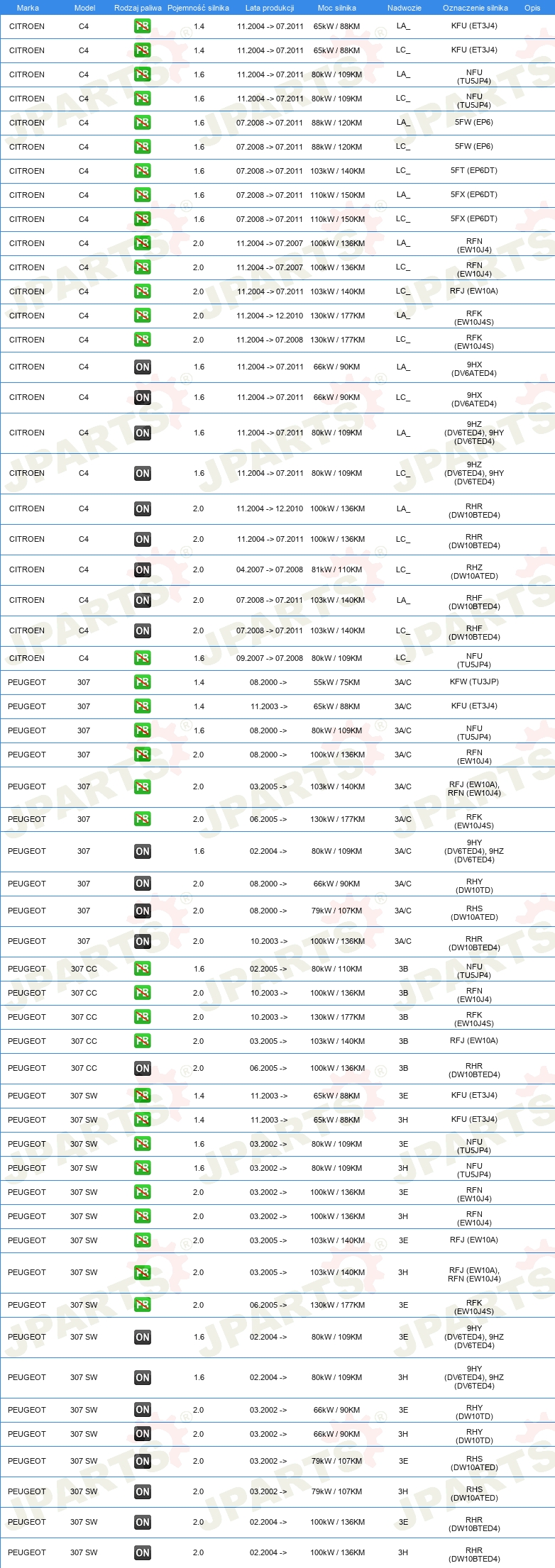Viewport: 555px width, 1568px height.
Task: Click 11.2004 -> 12.2010 in the RFK petrol row
Action: [270, 316]
